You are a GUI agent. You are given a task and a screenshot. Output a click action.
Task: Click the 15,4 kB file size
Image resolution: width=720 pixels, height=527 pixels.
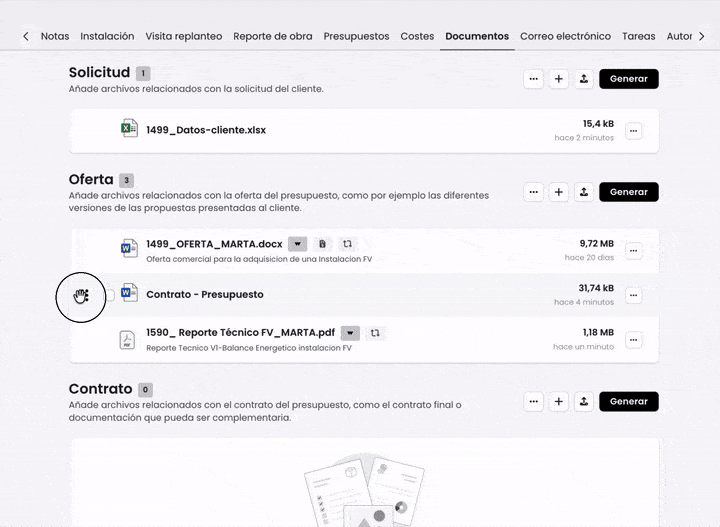tap(598, 123)
